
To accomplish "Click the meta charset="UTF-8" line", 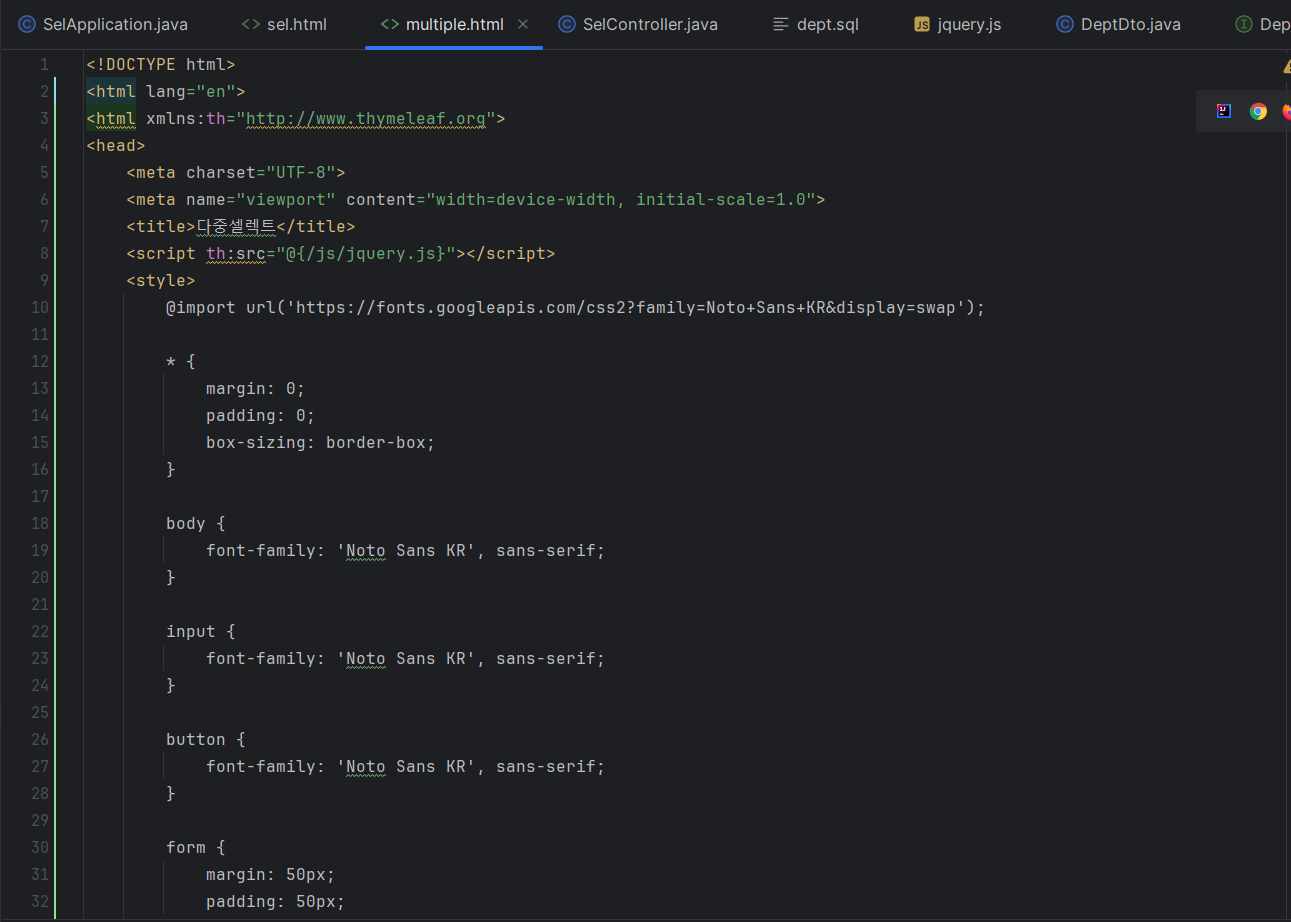I will (x=236, y=173).
